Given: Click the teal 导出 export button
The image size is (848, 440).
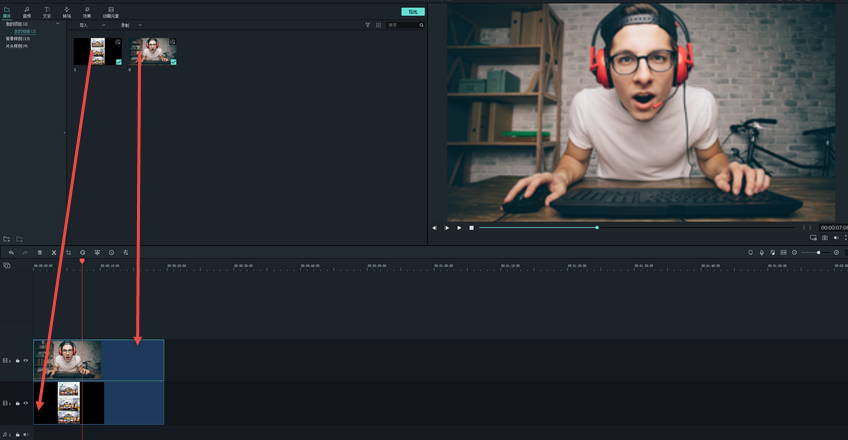Looking at the screenshot, I should point(412,12).
